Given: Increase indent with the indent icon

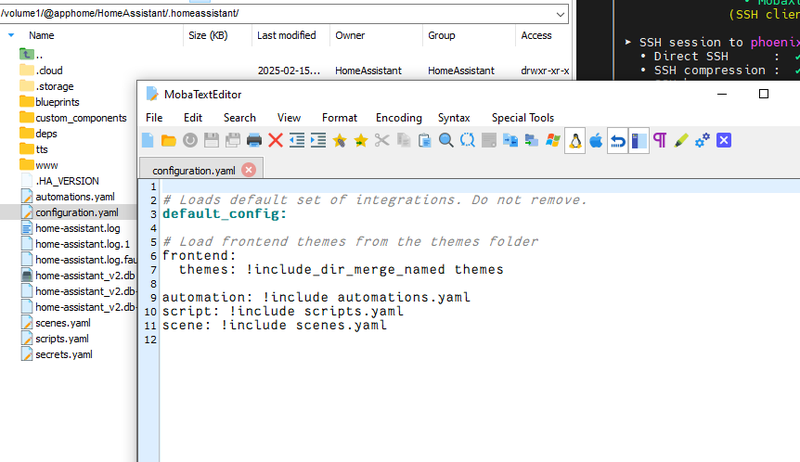Looking at the screenshot, I should [x=318, y=140].
